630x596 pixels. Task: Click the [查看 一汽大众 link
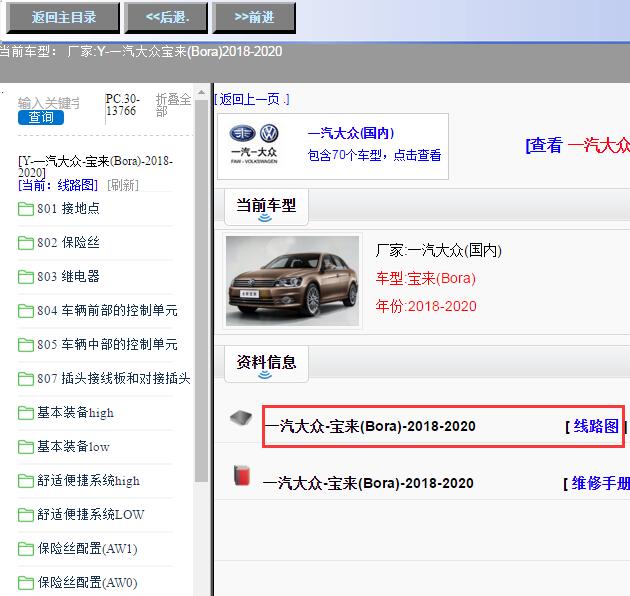pyautogui.click(x=577, y=145)
